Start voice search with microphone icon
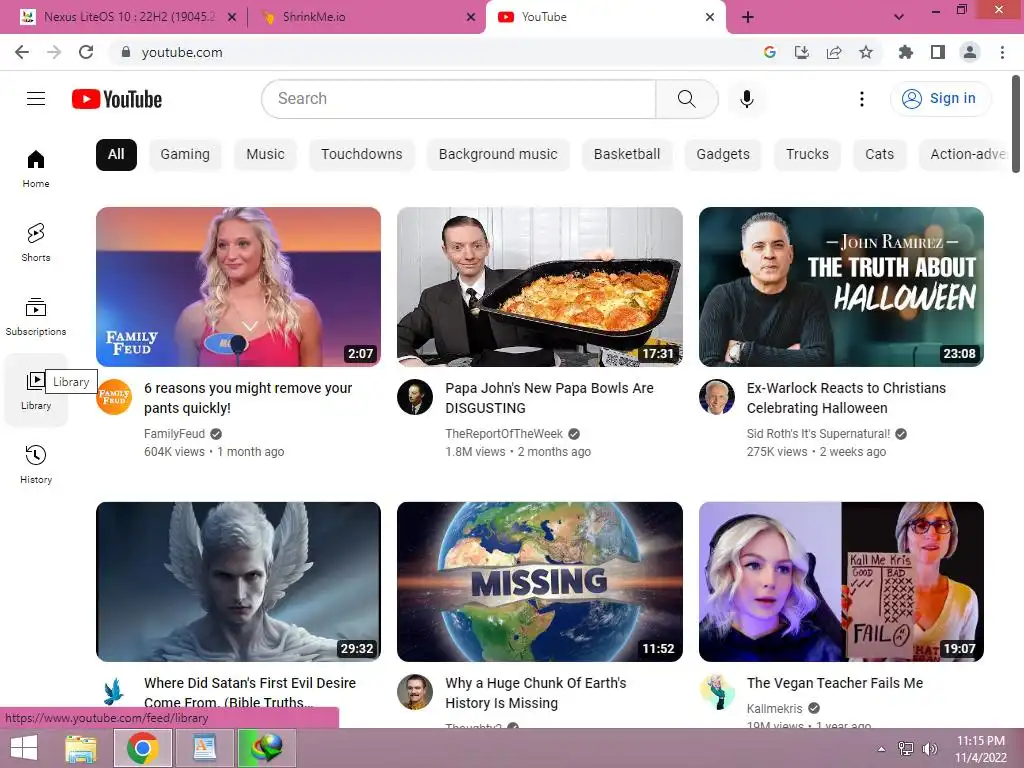The height and width of the screenshot is (768, 1024). tap(746, 99)
